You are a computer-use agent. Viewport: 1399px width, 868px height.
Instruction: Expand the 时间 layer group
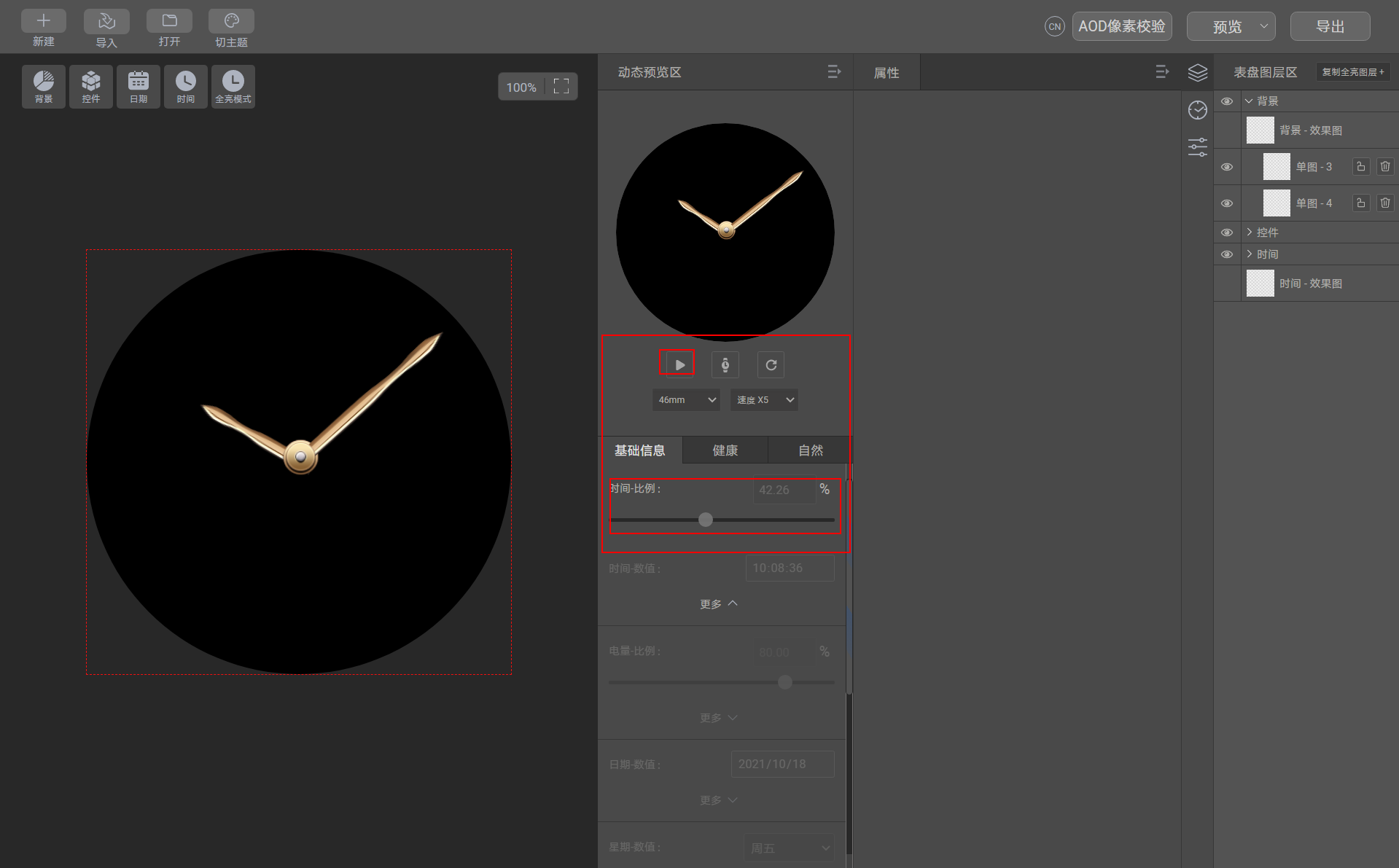point(1249,254)
